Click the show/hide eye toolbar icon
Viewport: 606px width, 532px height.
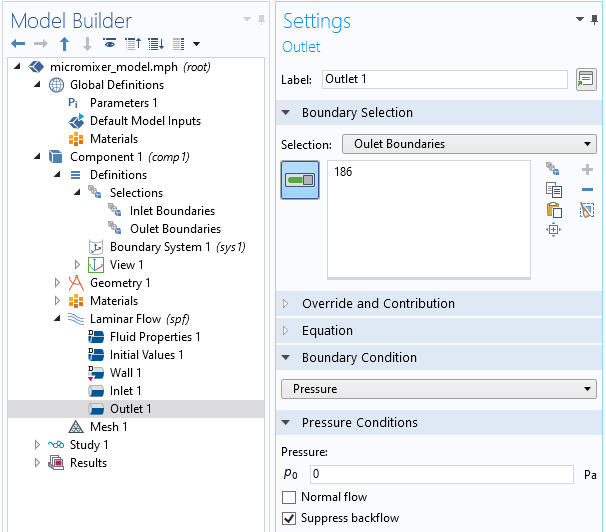coord(110,43)
